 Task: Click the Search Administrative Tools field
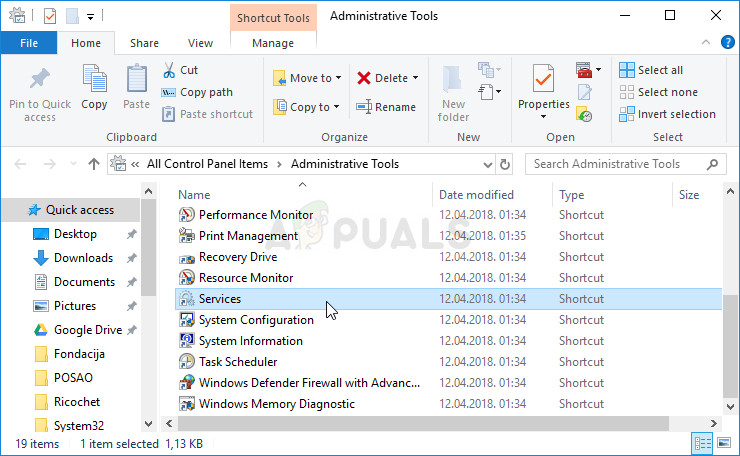(620, 164)
